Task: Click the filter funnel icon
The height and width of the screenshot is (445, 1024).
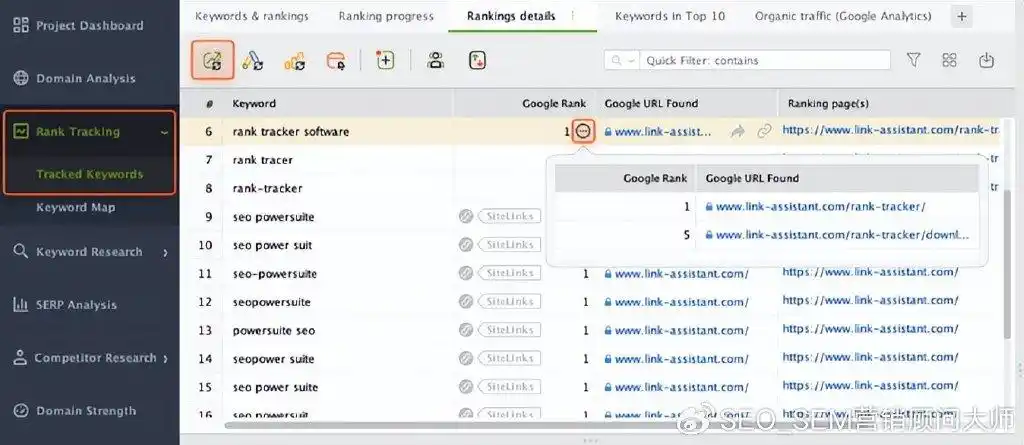Action: click(x=913, y=61)
